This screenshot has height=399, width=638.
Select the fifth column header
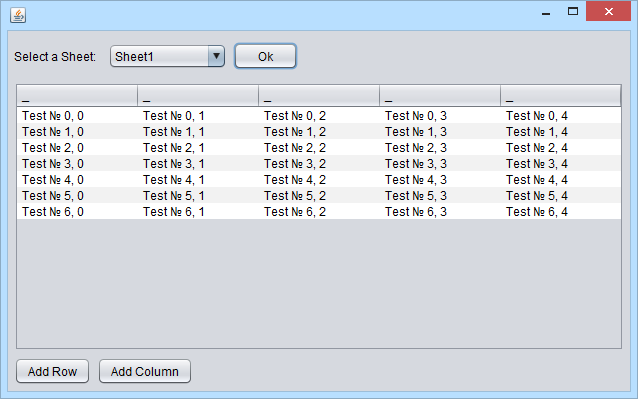[x=561, y=96]
